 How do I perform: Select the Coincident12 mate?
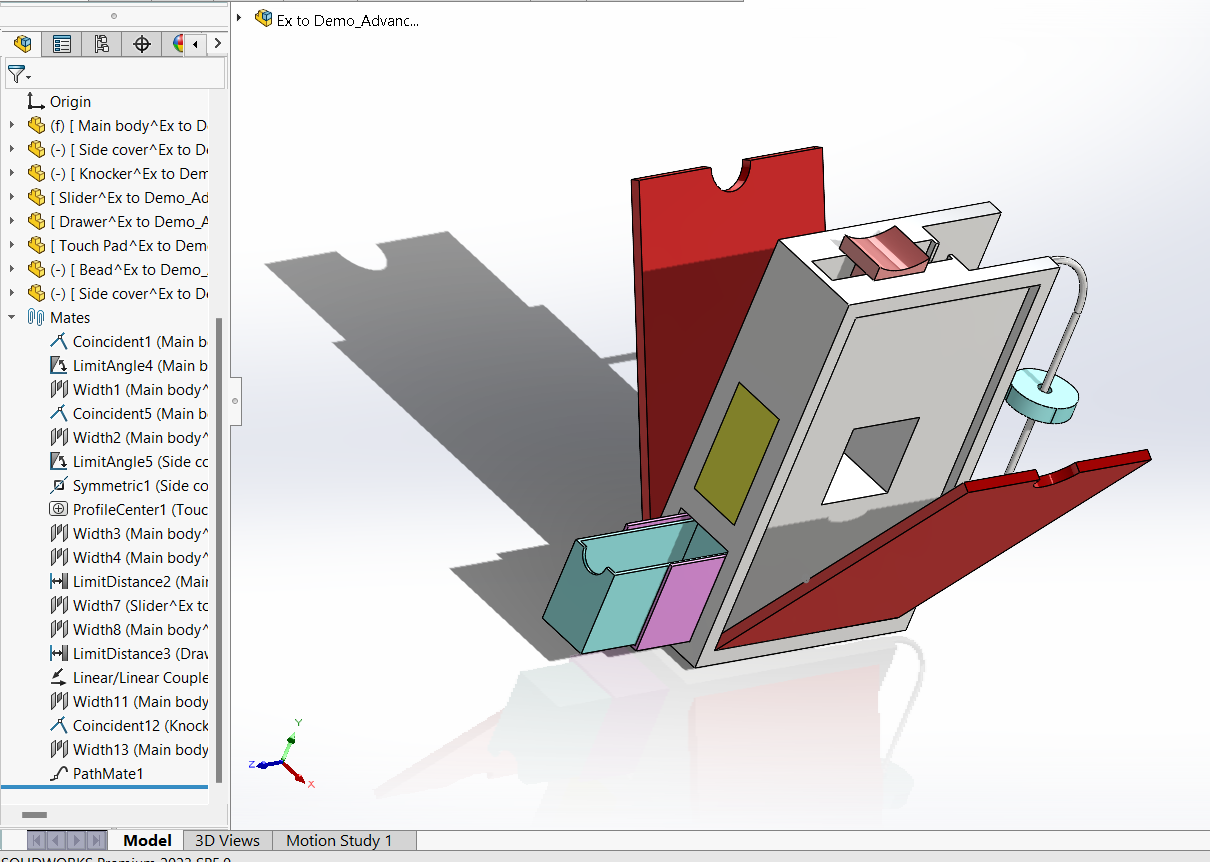pos(128,725)
